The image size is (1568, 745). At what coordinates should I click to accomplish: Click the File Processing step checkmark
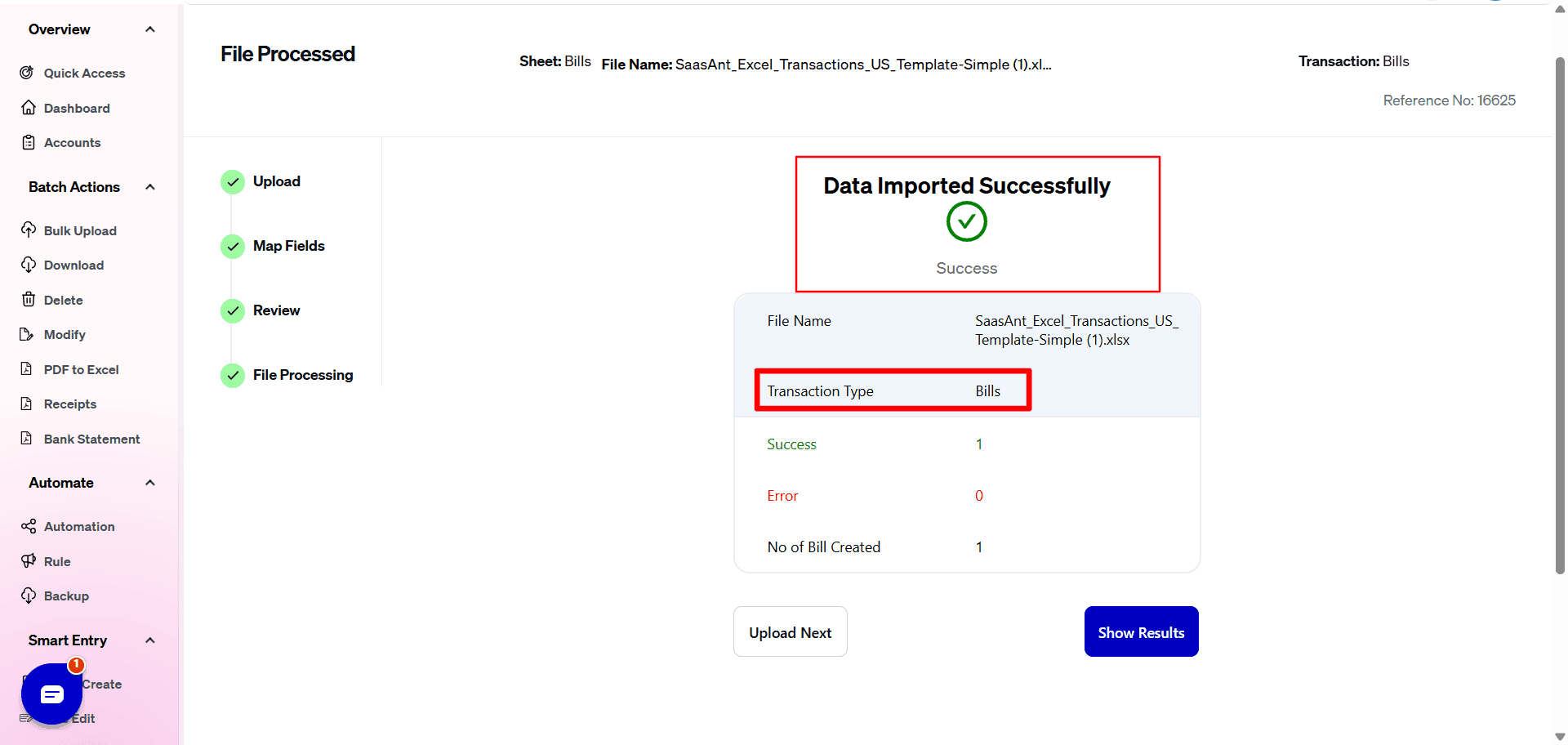tap(233, 375)
